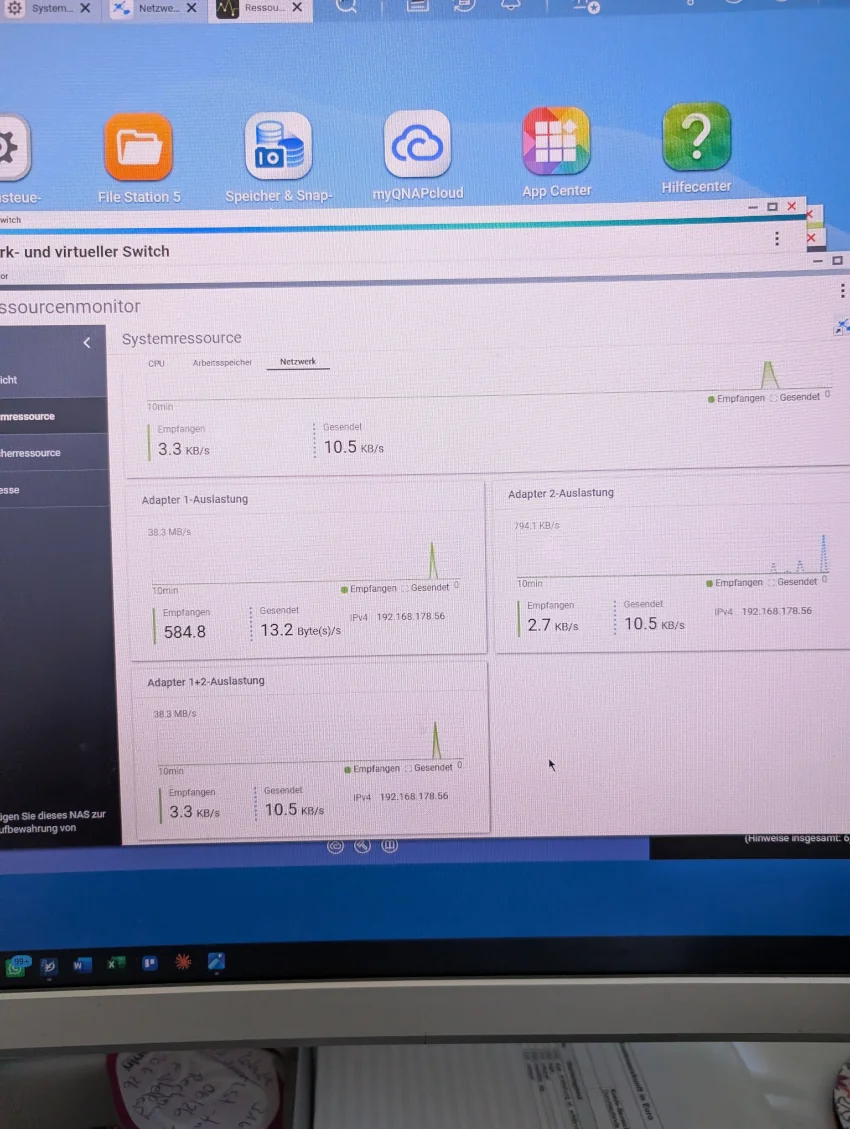Open the myQNAPcloud desktop icon
Screen dimensions: 850x1129
pos(417,143)
